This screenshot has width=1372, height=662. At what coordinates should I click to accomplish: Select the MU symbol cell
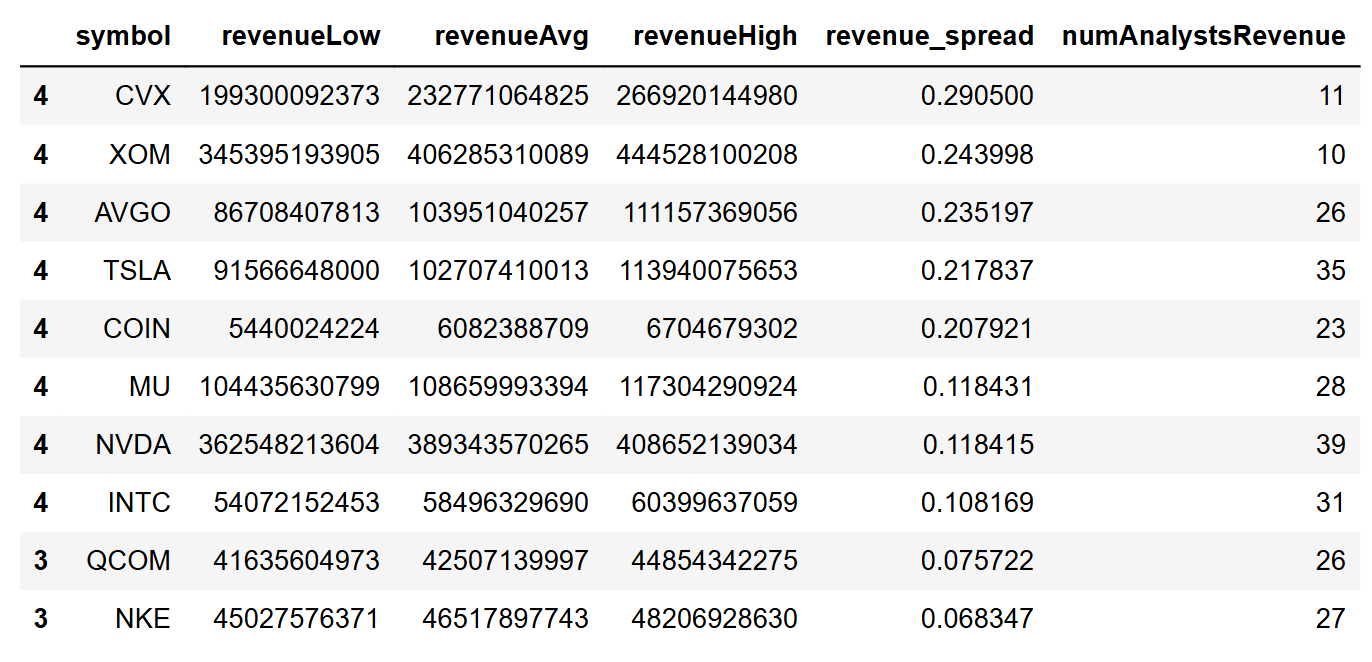(x=150, y=386)
